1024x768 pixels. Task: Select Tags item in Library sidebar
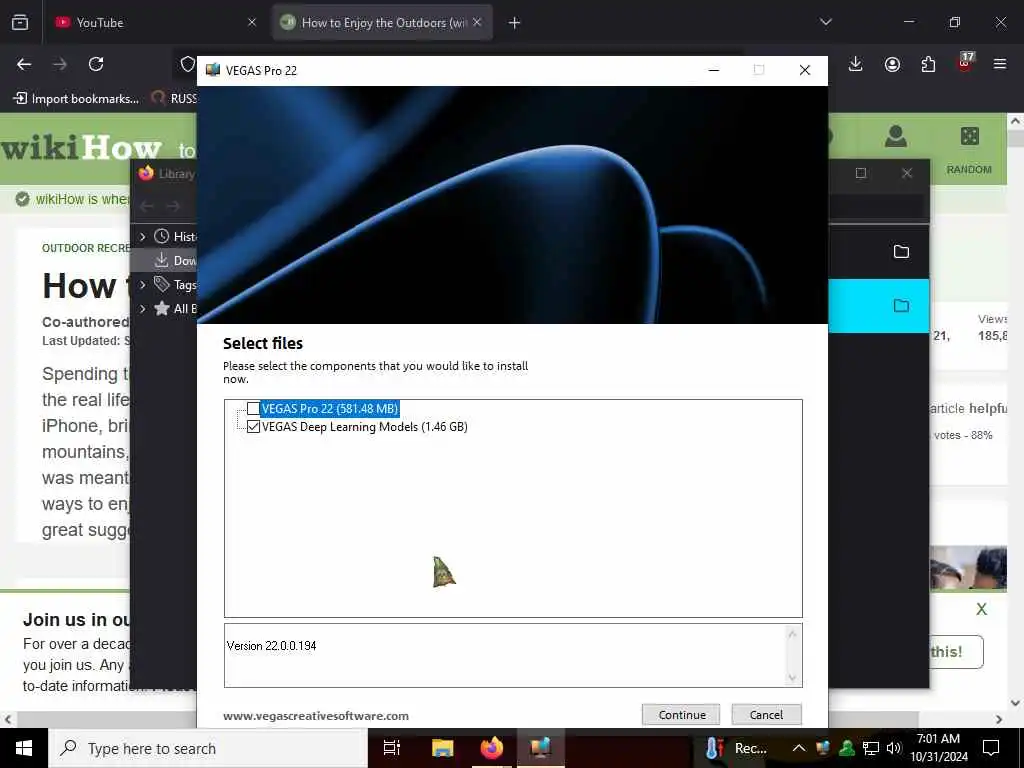click(175, 285)
